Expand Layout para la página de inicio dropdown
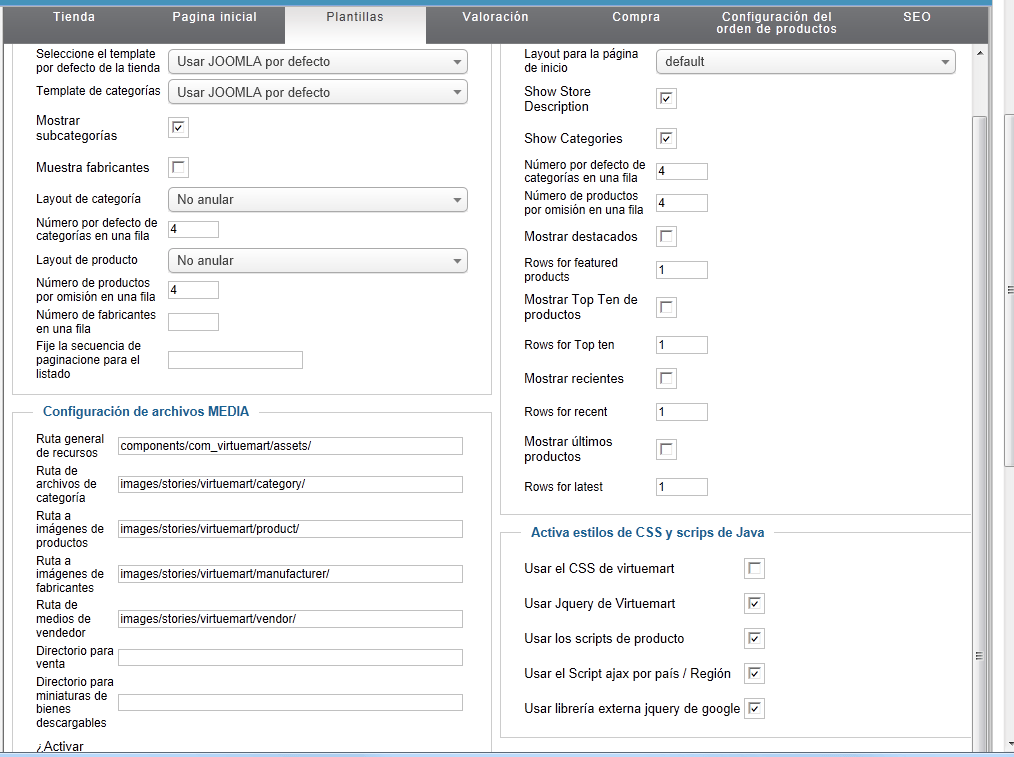1014x757 pixels. 806,61
